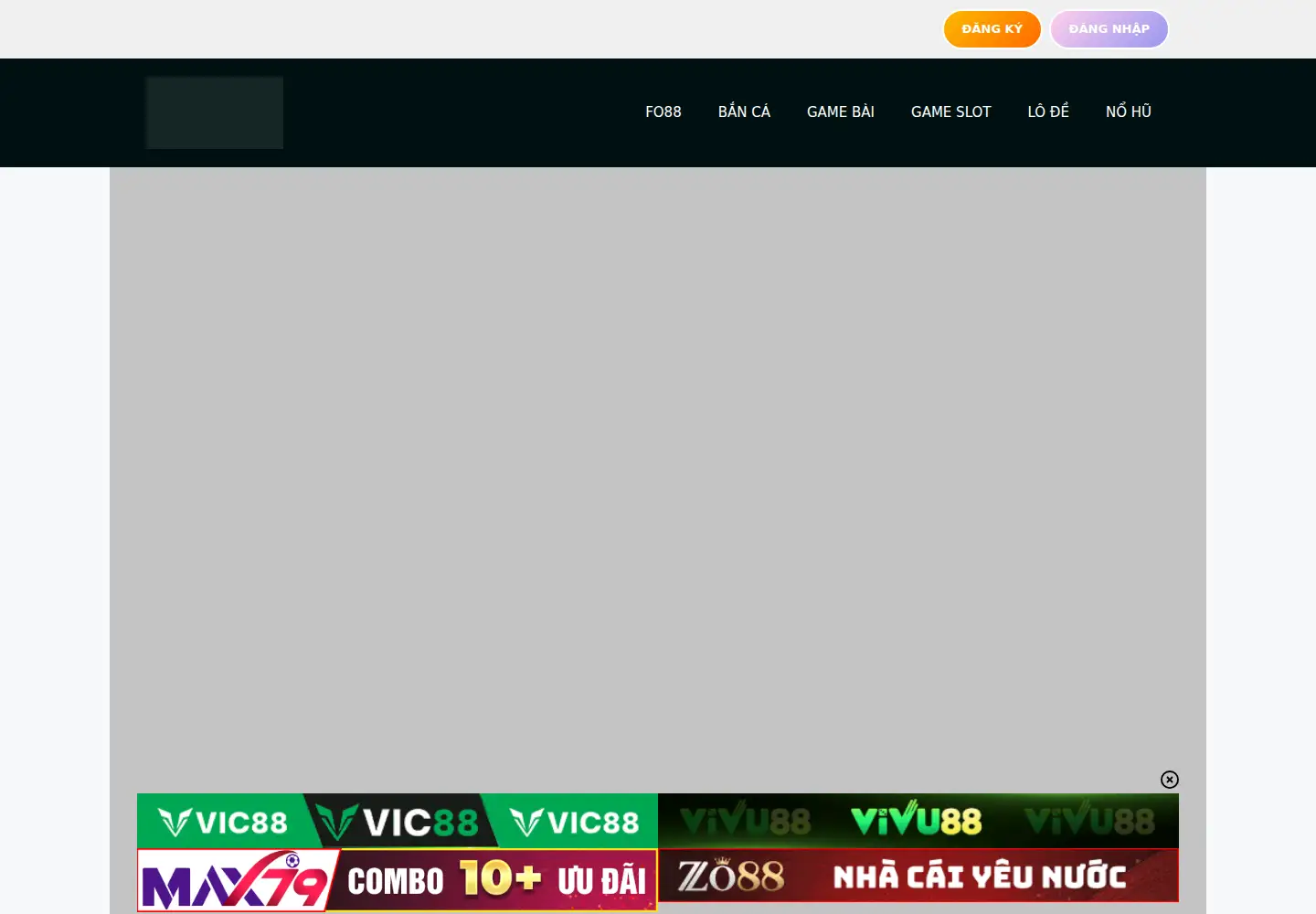Click the ĐĂNG NHẬP login button

point(1109,29)
